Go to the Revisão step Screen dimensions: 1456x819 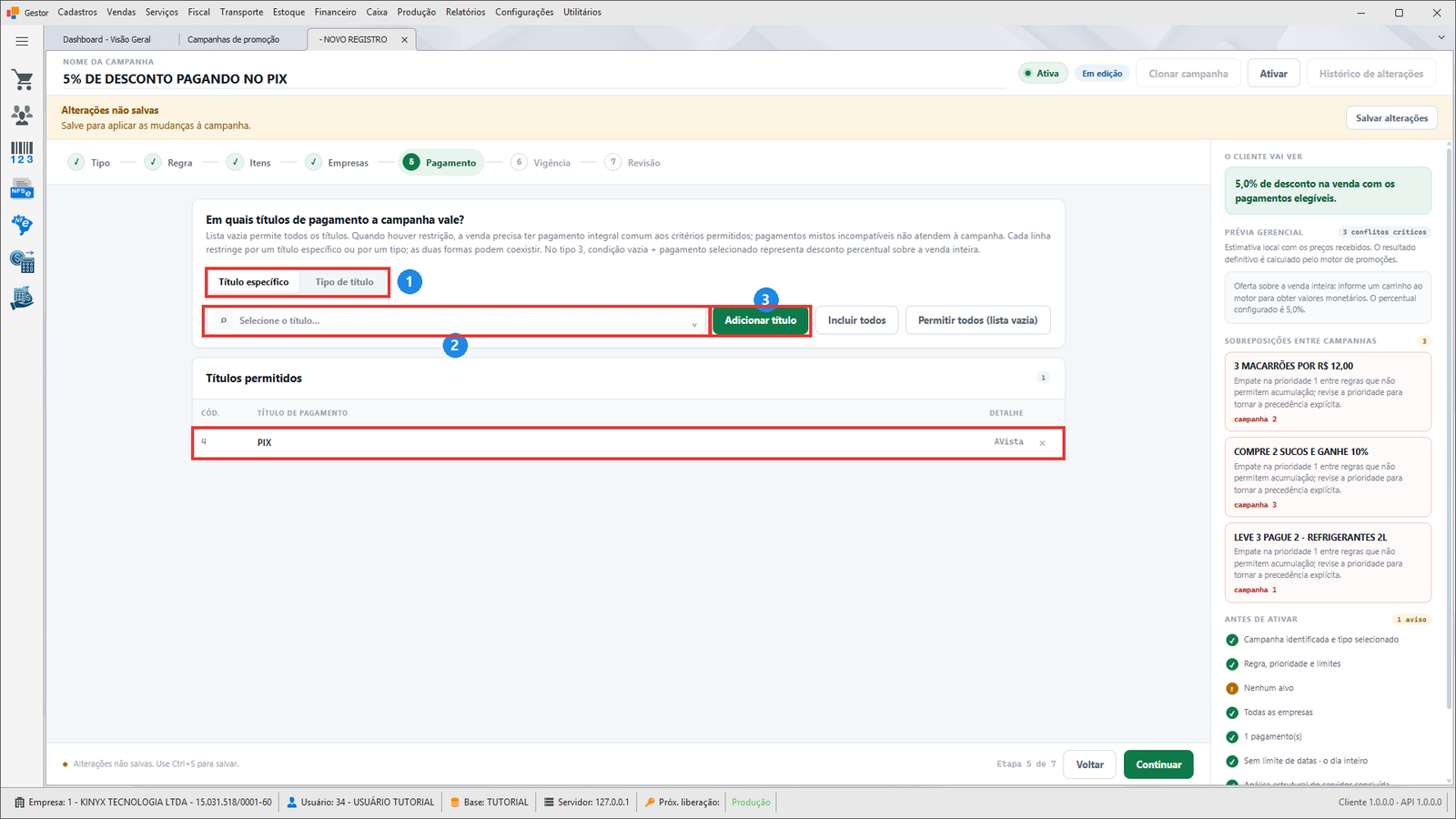(x=632, y=162)
